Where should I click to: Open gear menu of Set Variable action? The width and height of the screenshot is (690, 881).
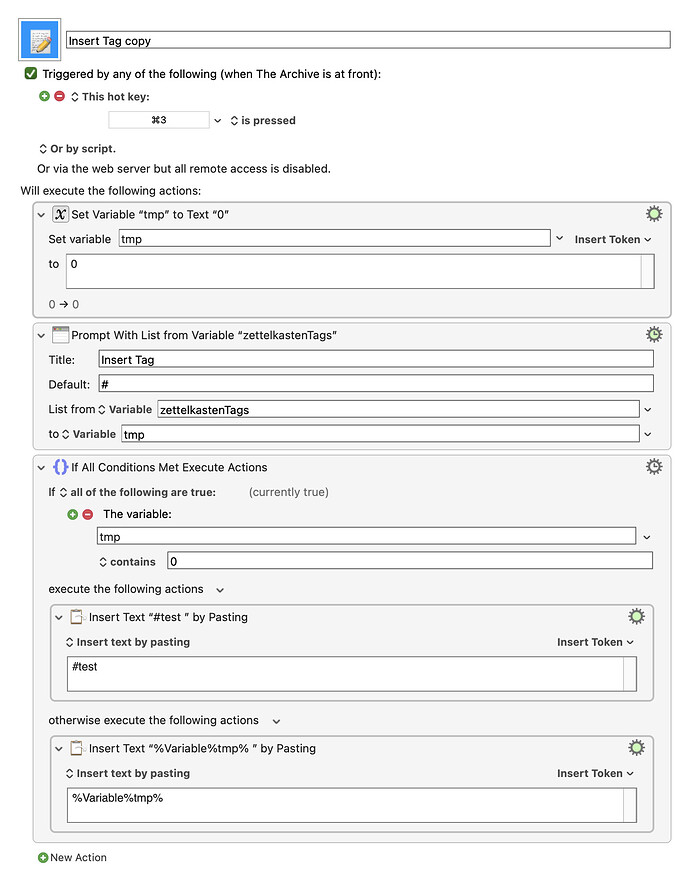click(653, 214)
